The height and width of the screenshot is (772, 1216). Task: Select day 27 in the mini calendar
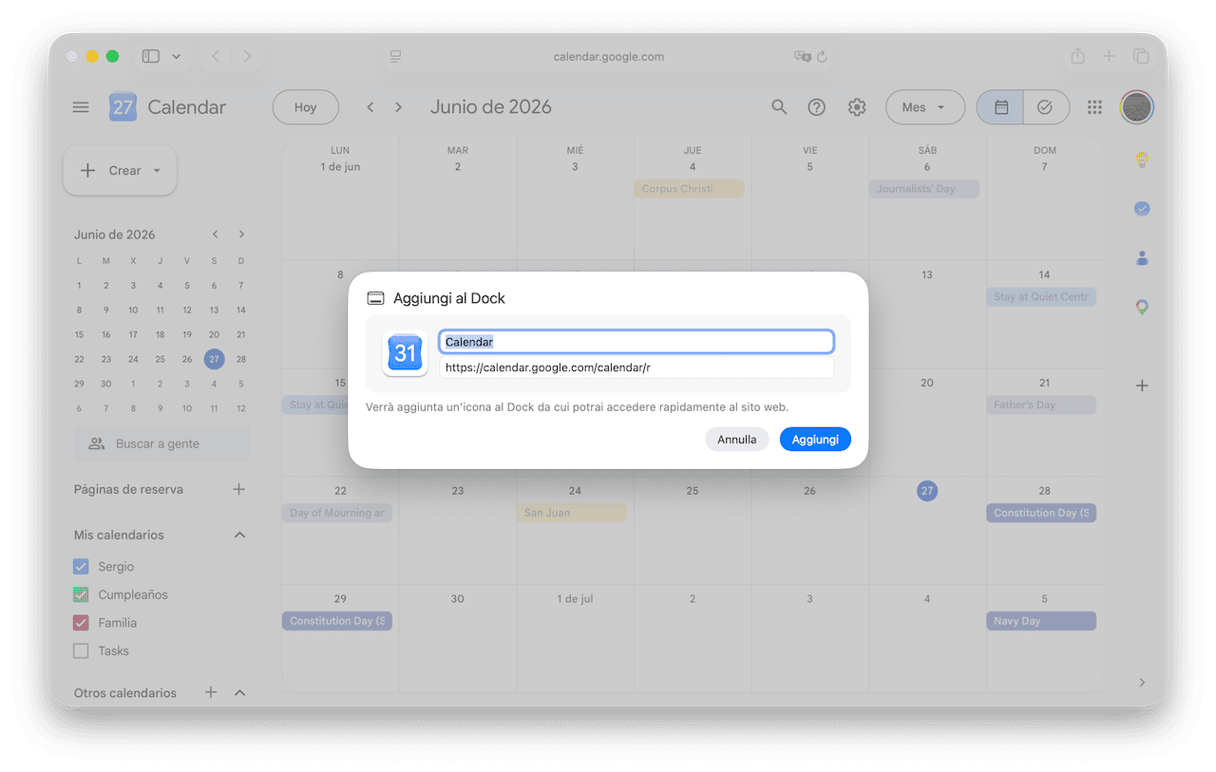(x=214, y=359)
